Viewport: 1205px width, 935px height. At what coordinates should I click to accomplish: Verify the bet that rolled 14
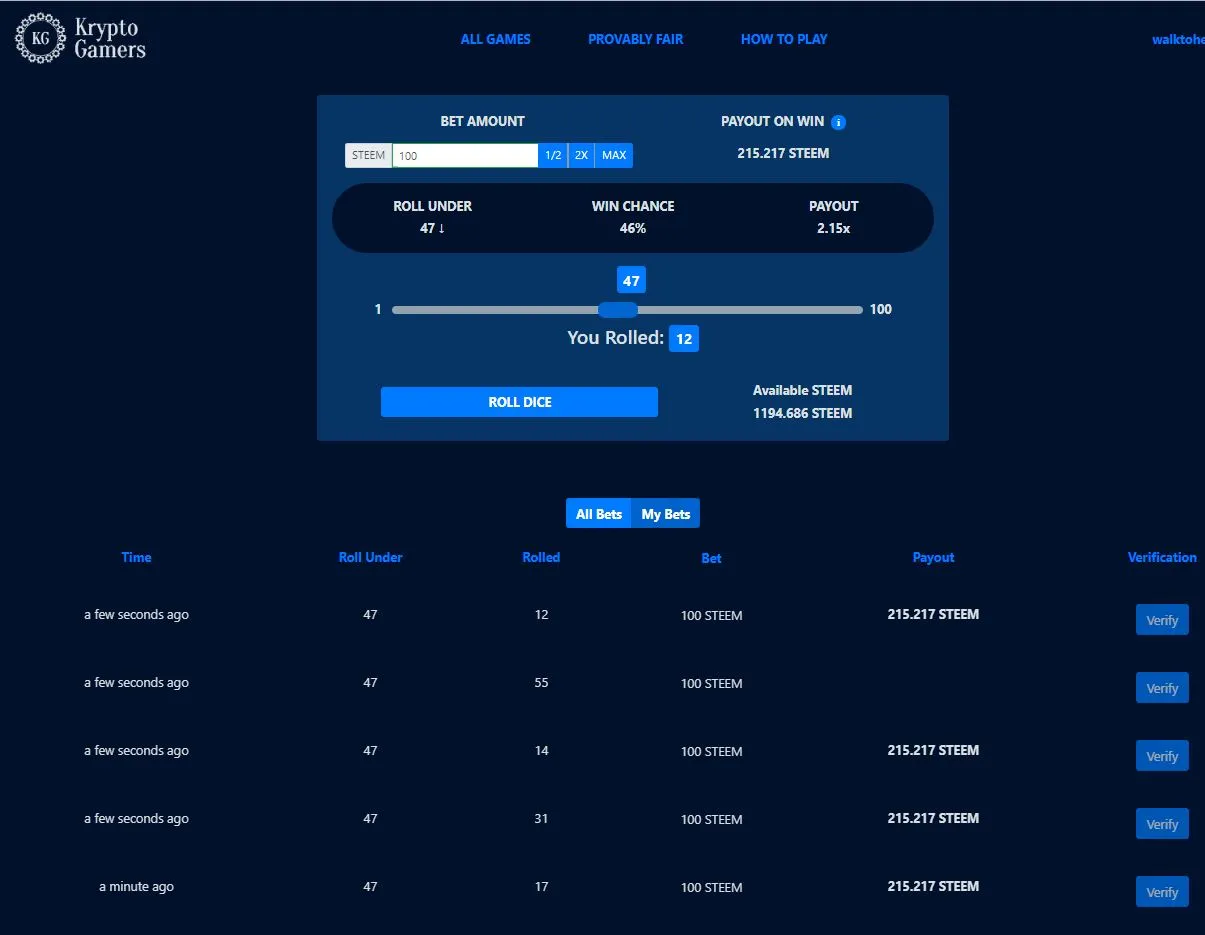tap(1162, 756)
